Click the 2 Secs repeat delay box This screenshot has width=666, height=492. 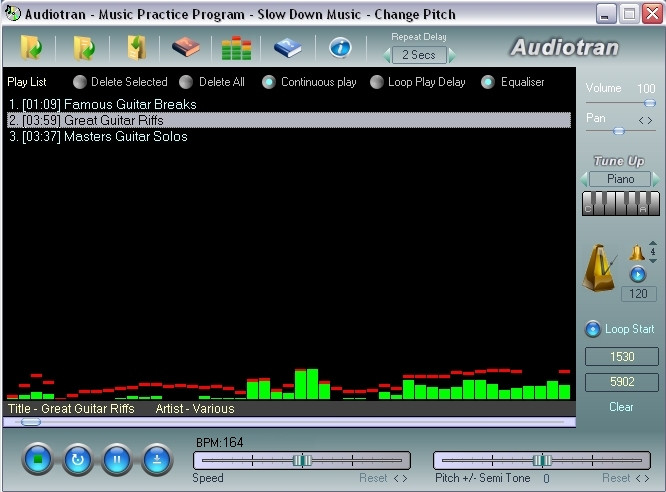point(419,55)
